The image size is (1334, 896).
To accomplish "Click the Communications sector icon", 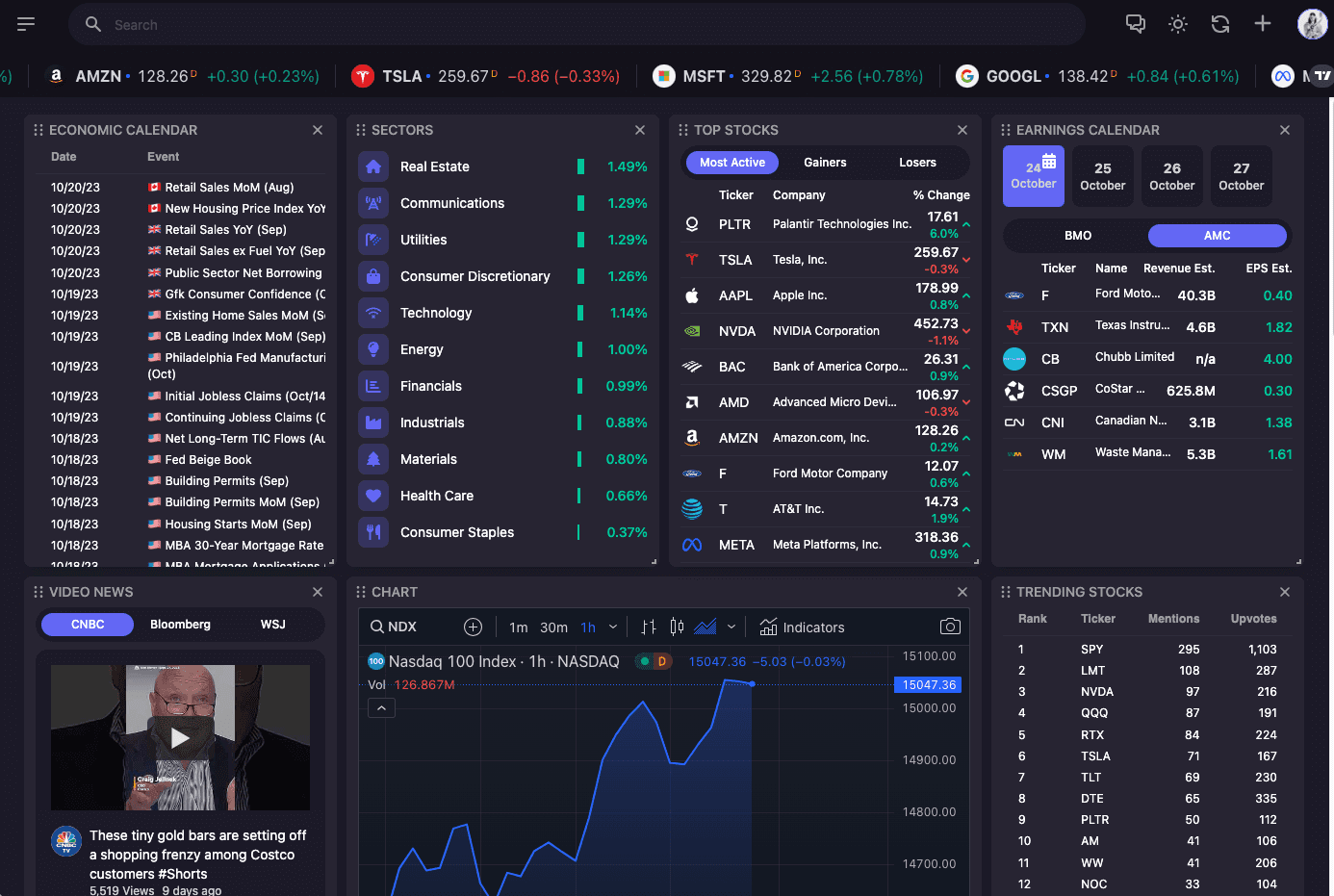I will [373, 203].
